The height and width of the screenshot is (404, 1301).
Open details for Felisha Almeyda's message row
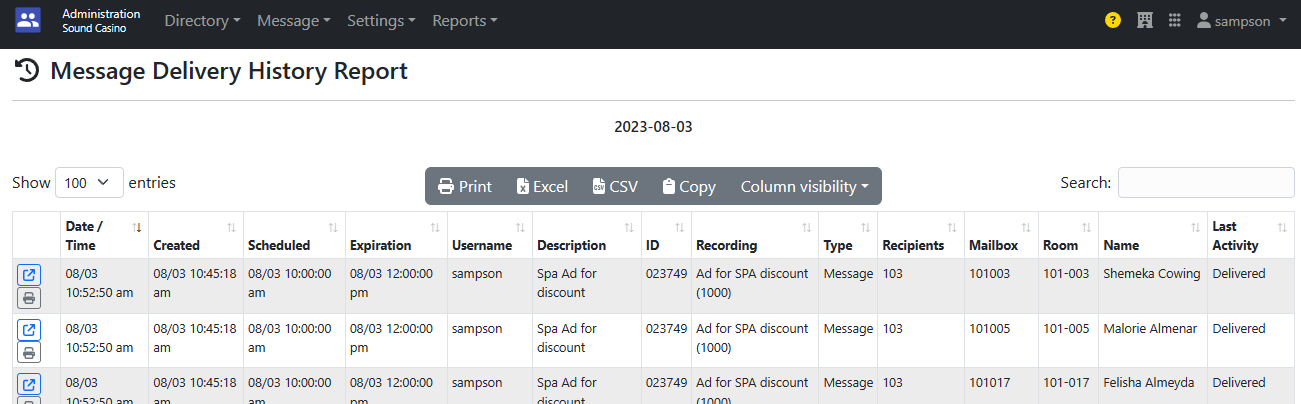(x=29, y=384)
